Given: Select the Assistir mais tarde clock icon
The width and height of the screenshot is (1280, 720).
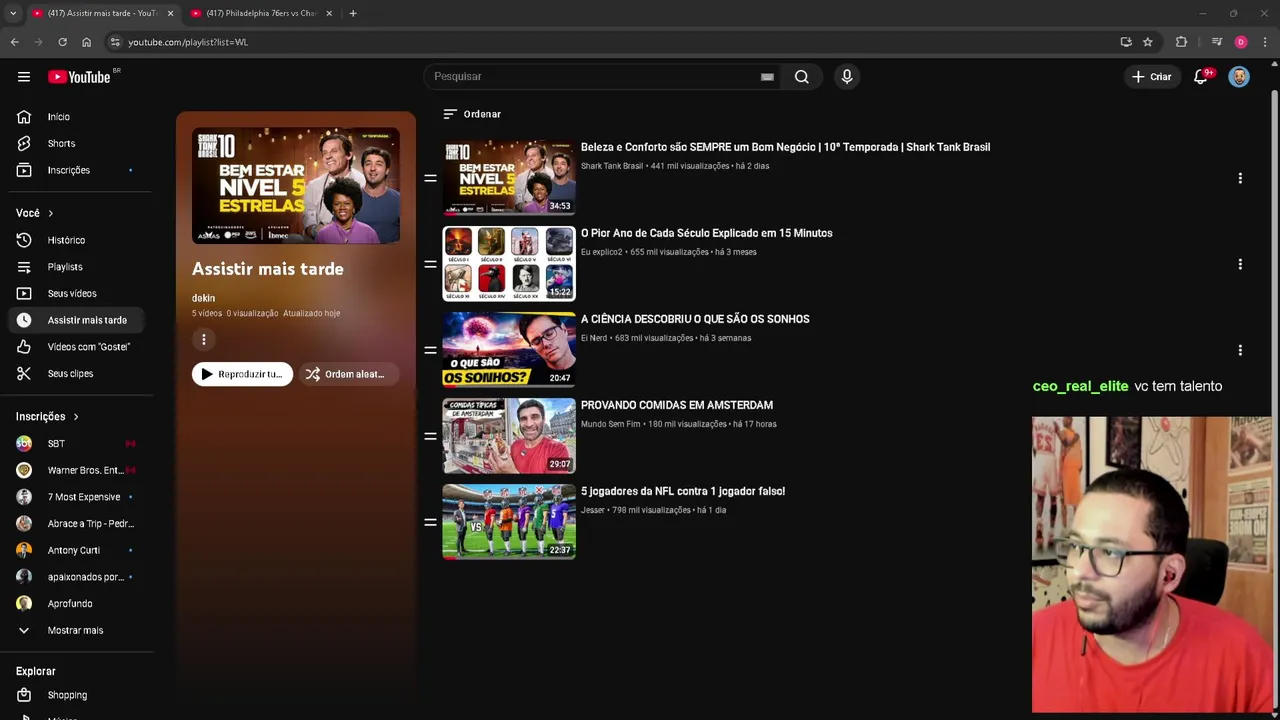Looking at the screenshot, I should (x=24, y=320).
